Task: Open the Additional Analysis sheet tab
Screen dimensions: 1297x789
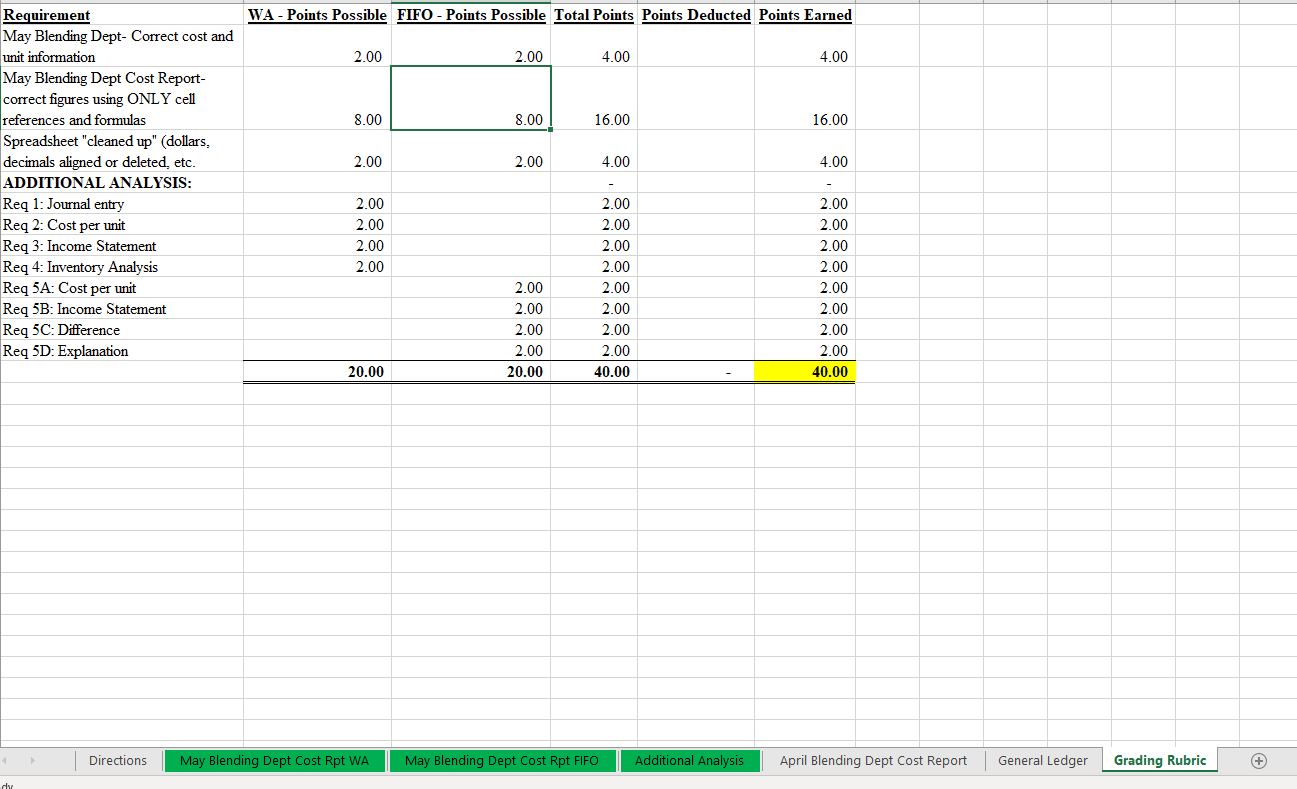Action: click(x=689, y=761)
